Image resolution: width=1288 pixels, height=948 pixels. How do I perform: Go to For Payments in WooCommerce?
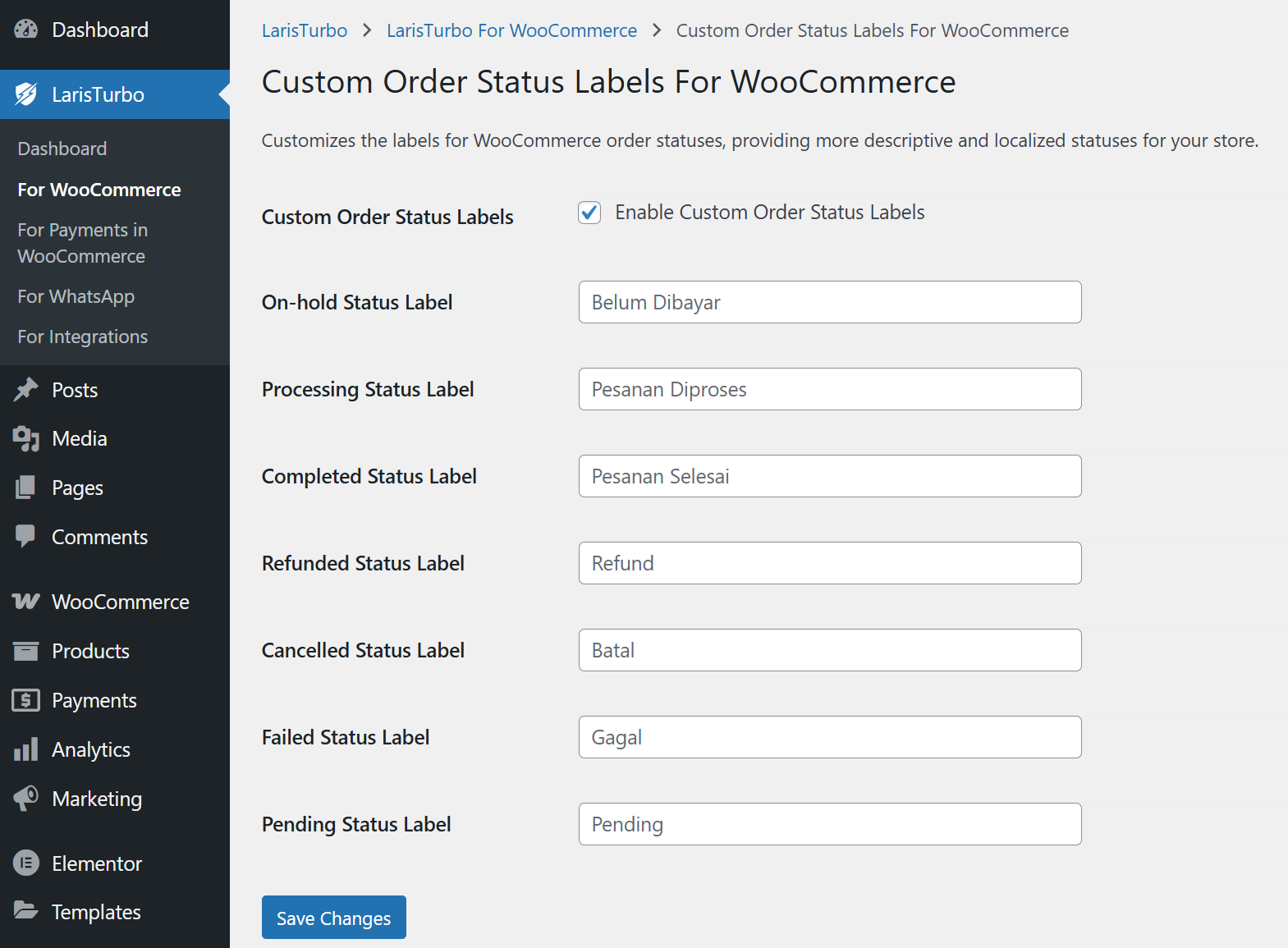pos(82,243)
